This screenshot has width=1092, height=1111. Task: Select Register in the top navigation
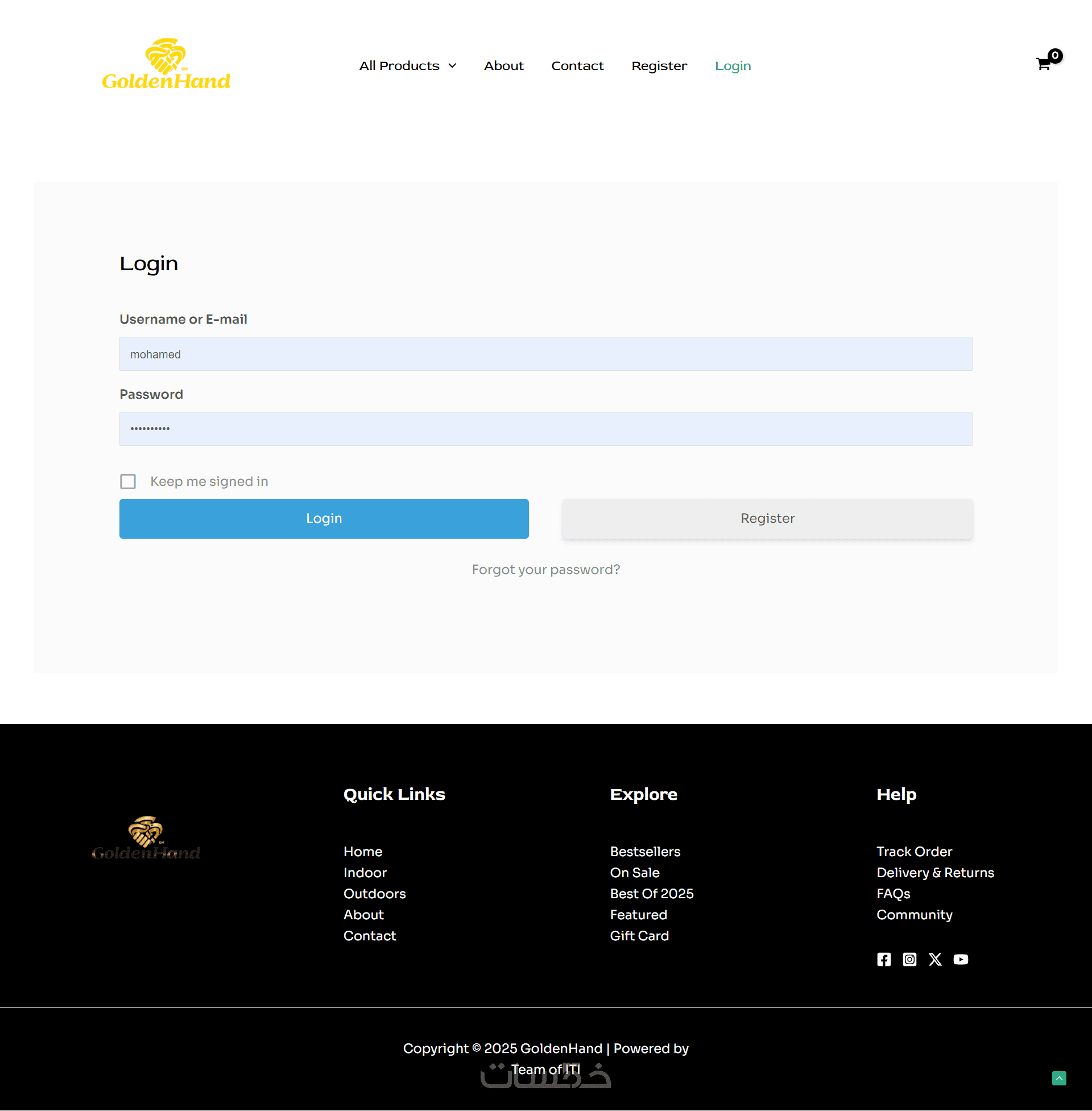point(659,66)
